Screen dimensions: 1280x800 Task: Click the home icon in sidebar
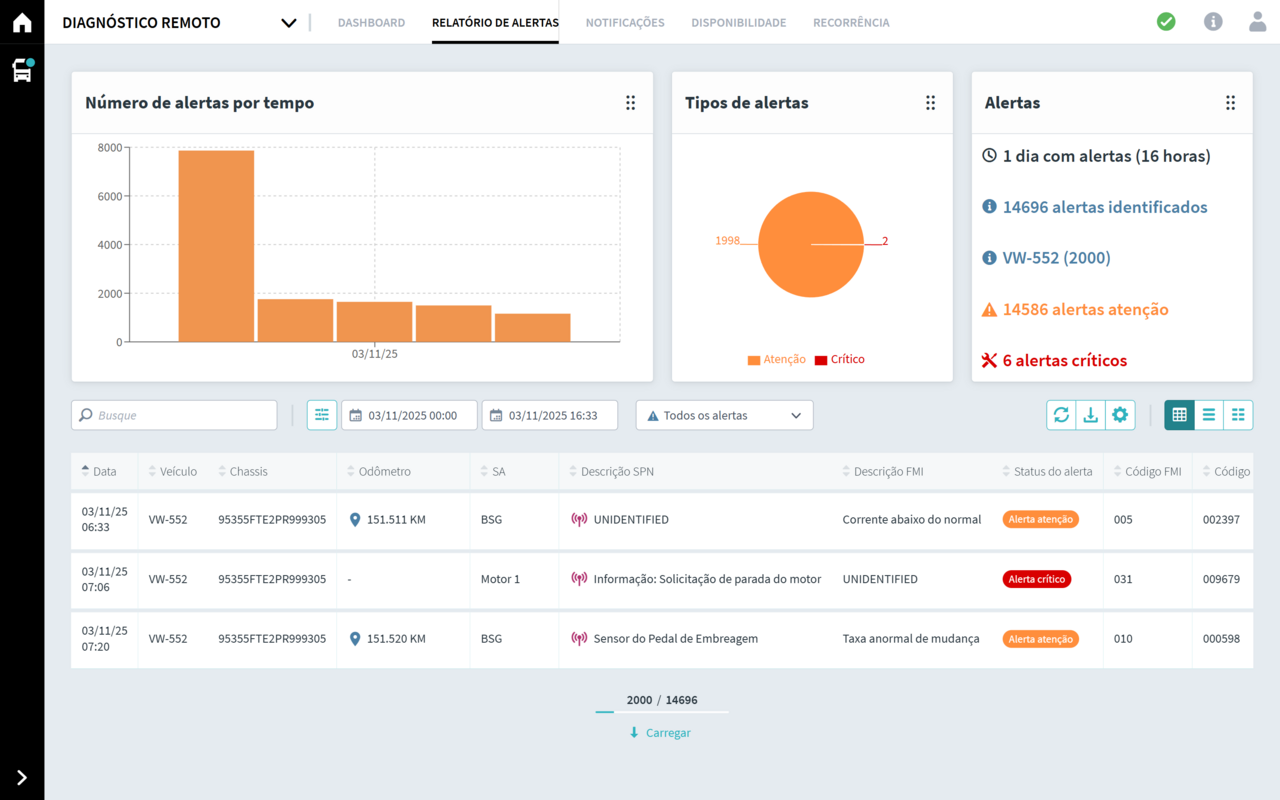coord(22,23)
